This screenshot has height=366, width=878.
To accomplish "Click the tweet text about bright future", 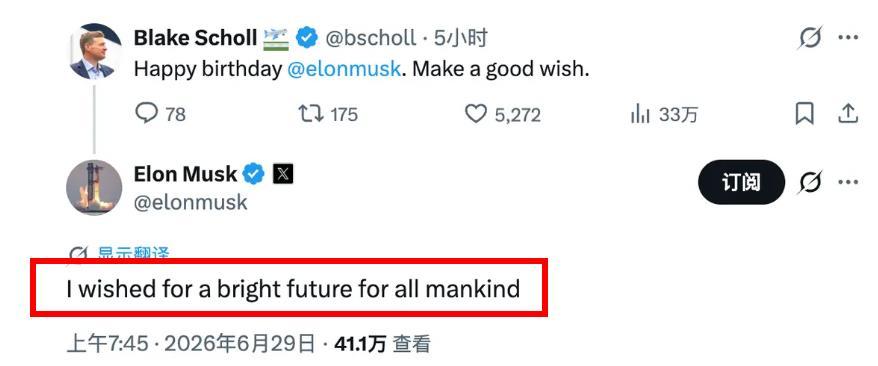I will (x=293, y=289).
